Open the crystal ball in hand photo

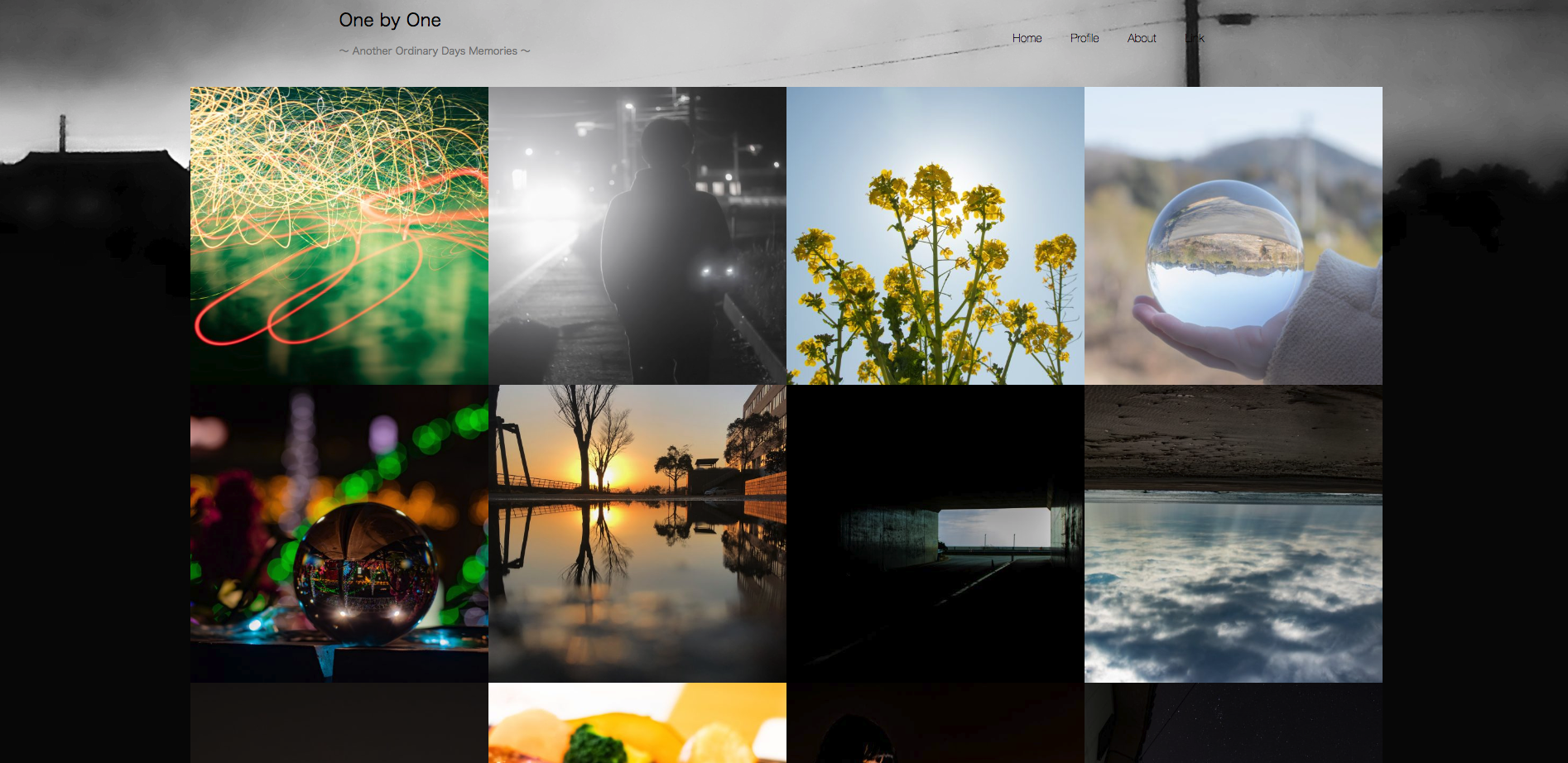[x=1234, y=236]
